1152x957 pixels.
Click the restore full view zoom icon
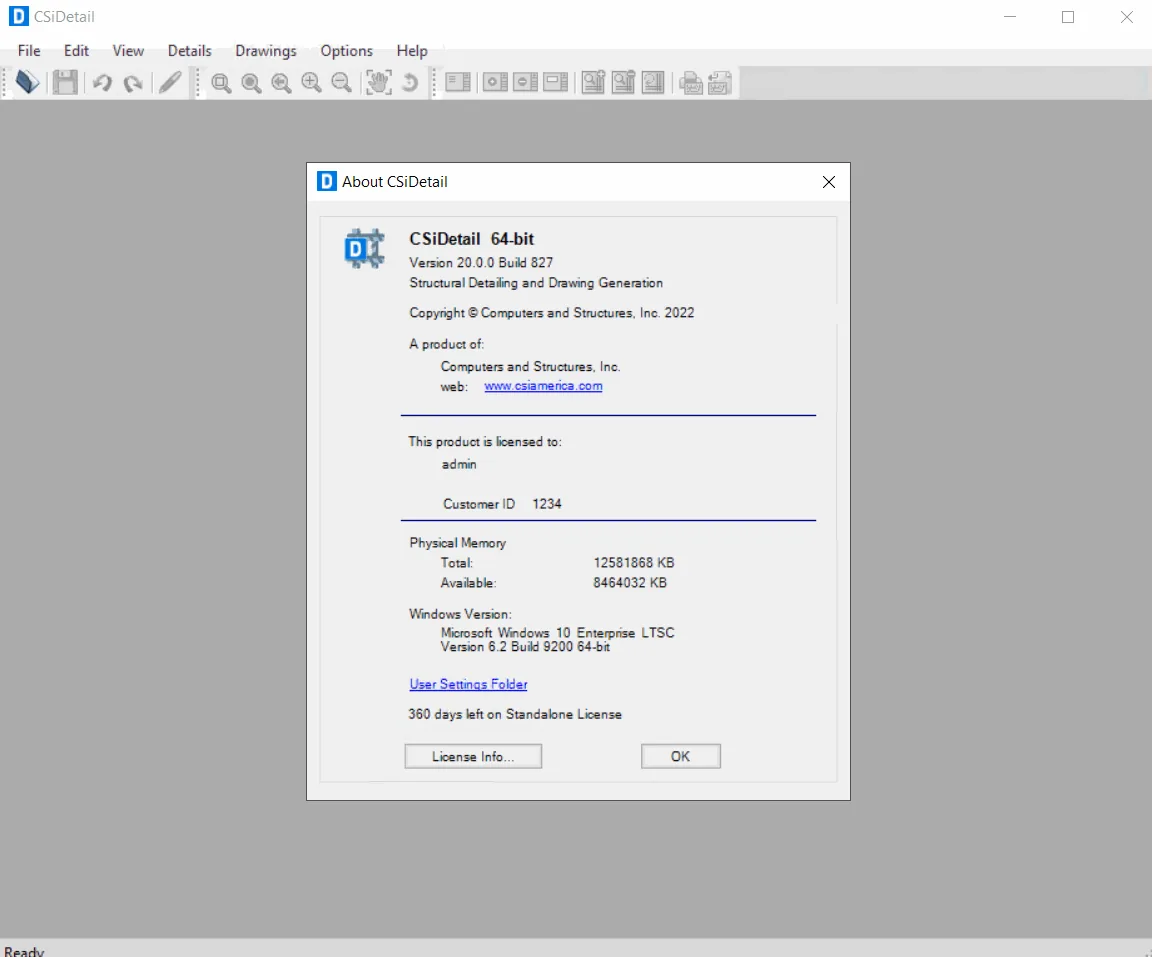pos(251,83)
